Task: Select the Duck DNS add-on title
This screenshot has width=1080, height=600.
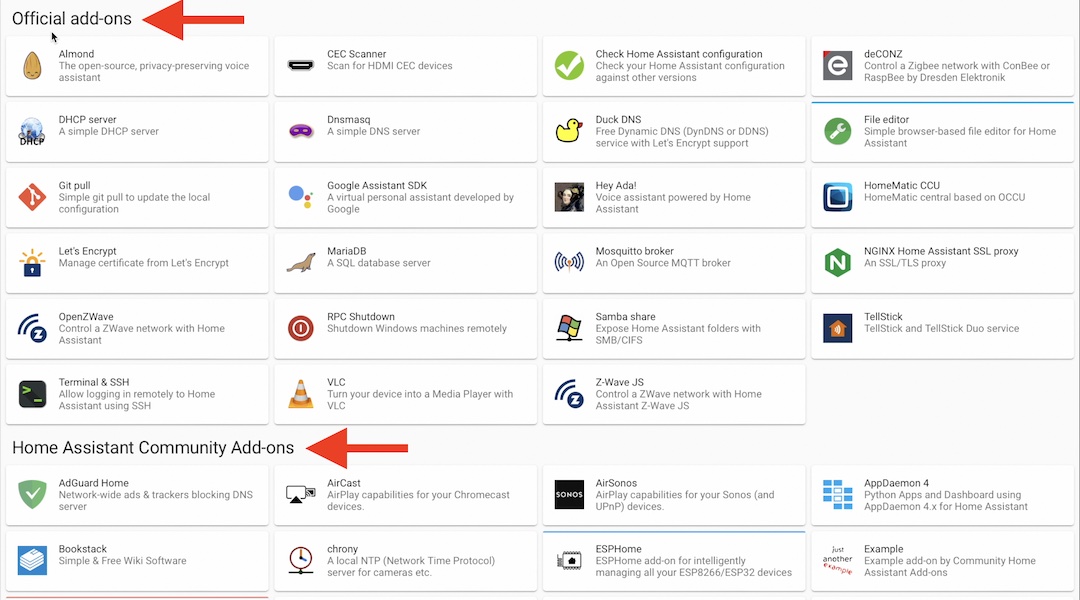Action: (x=619, y=119)
